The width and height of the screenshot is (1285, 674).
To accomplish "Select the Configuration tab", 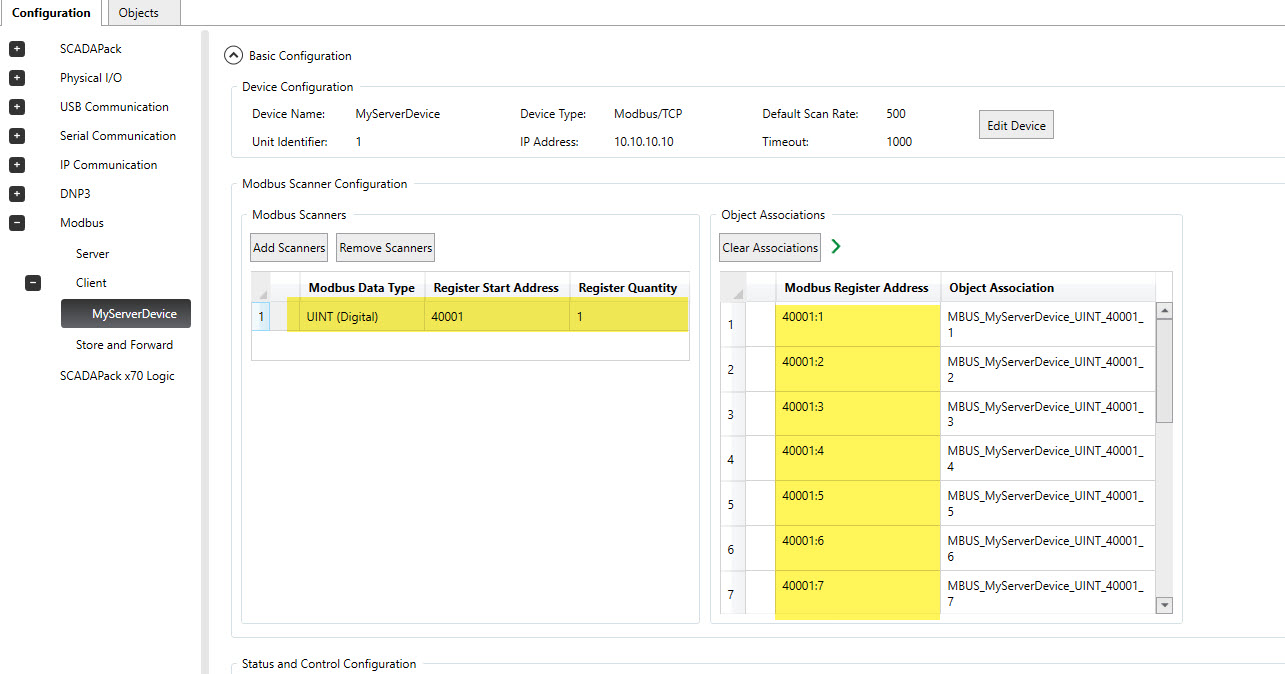I will [51, 13].
